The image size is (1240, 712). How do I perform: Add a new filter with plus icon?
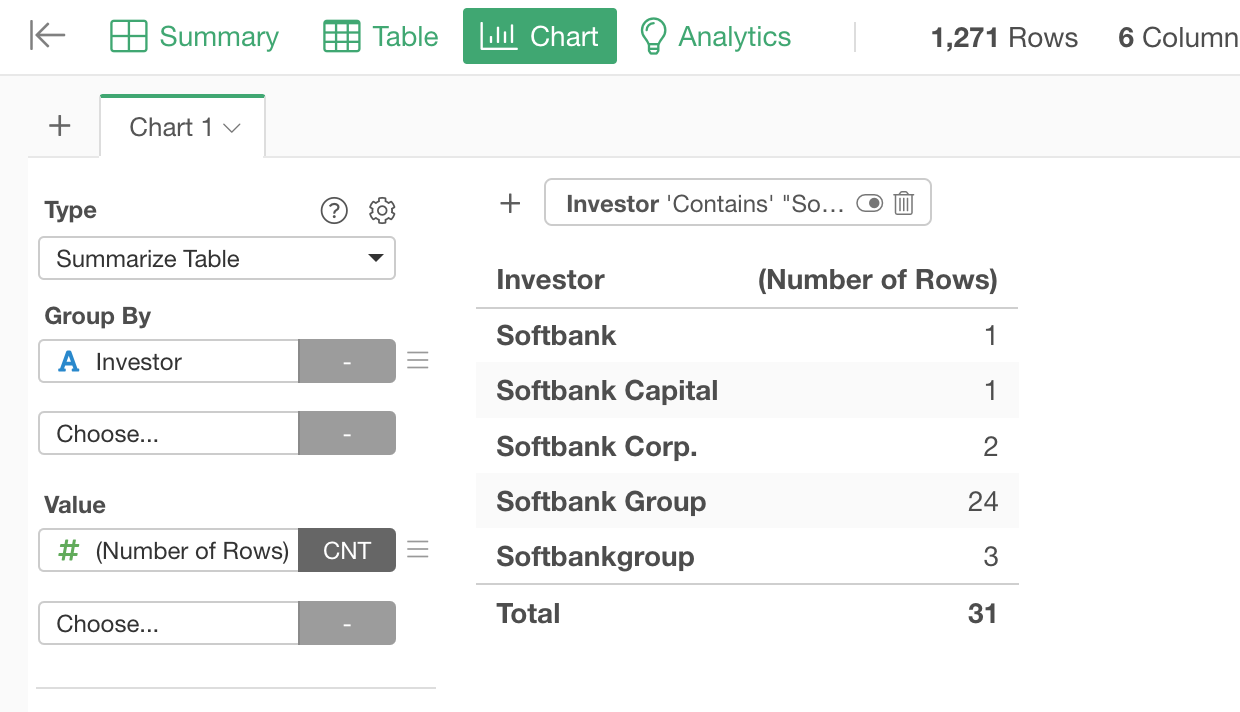click(x=510, y=204)
